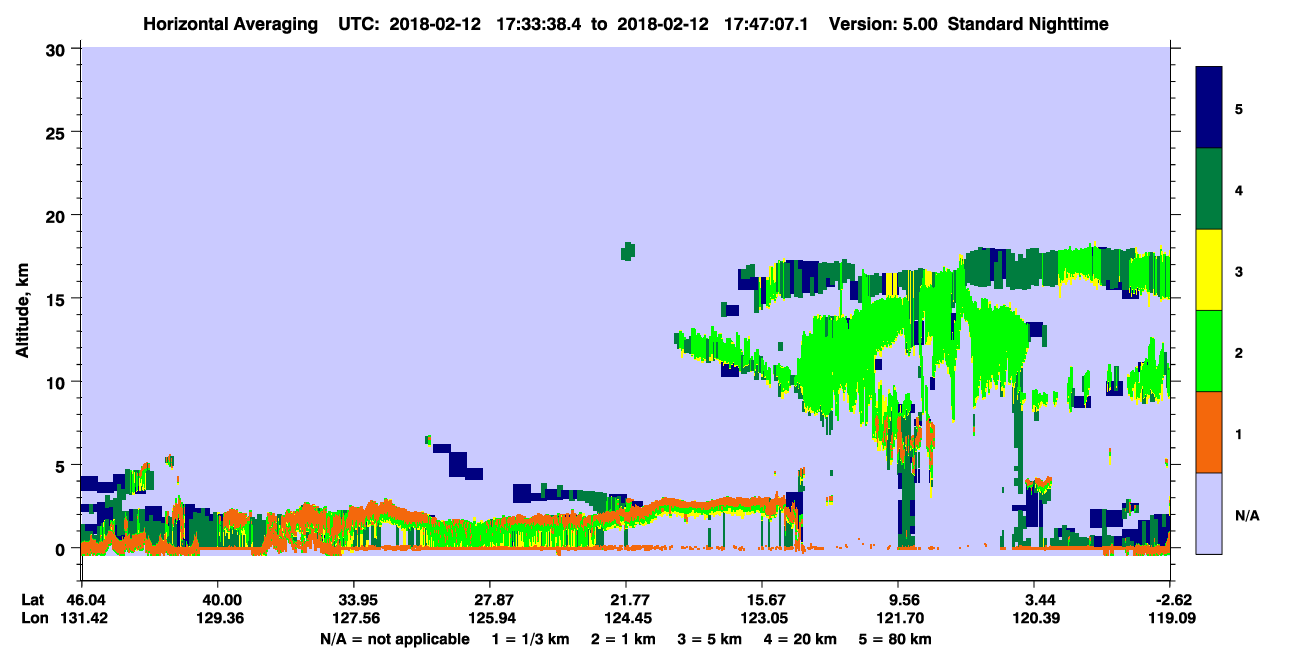Viewport: 1300px width, 667px height.
Task: Click the 'Version: 5.00' text
Action: coord(882,23)
